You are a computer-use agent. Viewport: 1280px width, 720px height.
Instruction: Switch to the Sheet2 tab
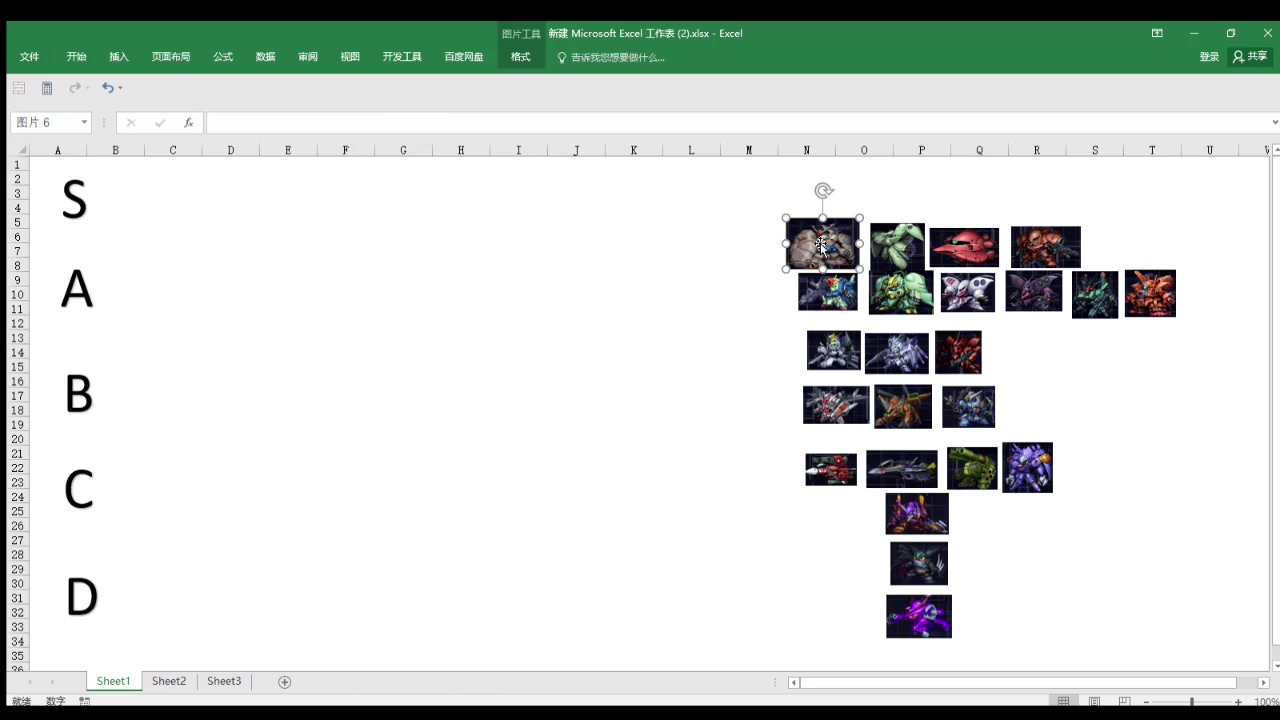point(169,681)
